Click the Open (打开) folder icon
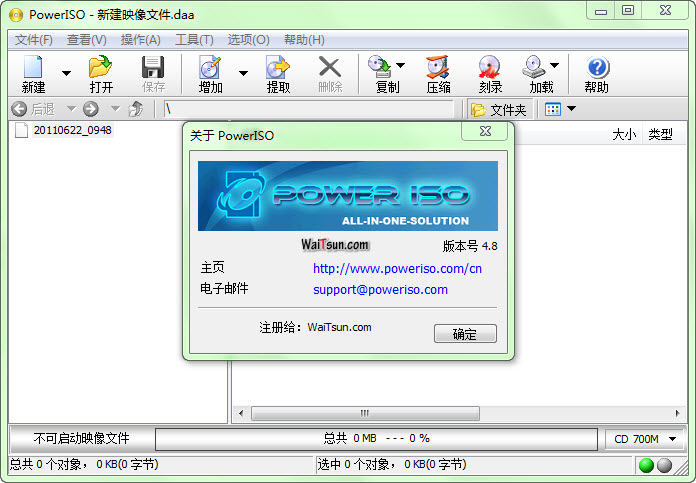Image resolution: width=696 pixels, height=483 pixels. [x=100, y=68]
